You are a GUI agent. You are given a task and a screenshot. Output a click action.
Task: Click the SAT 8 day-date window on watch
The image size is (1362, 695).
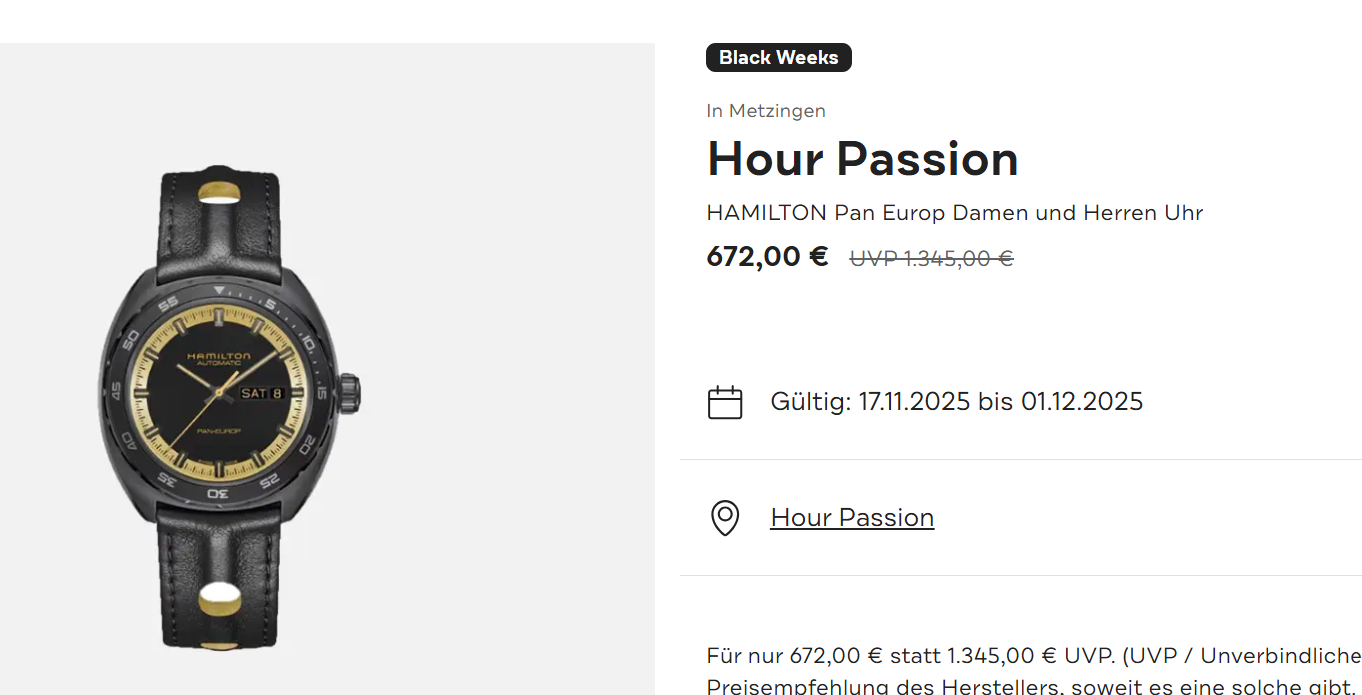262,393
